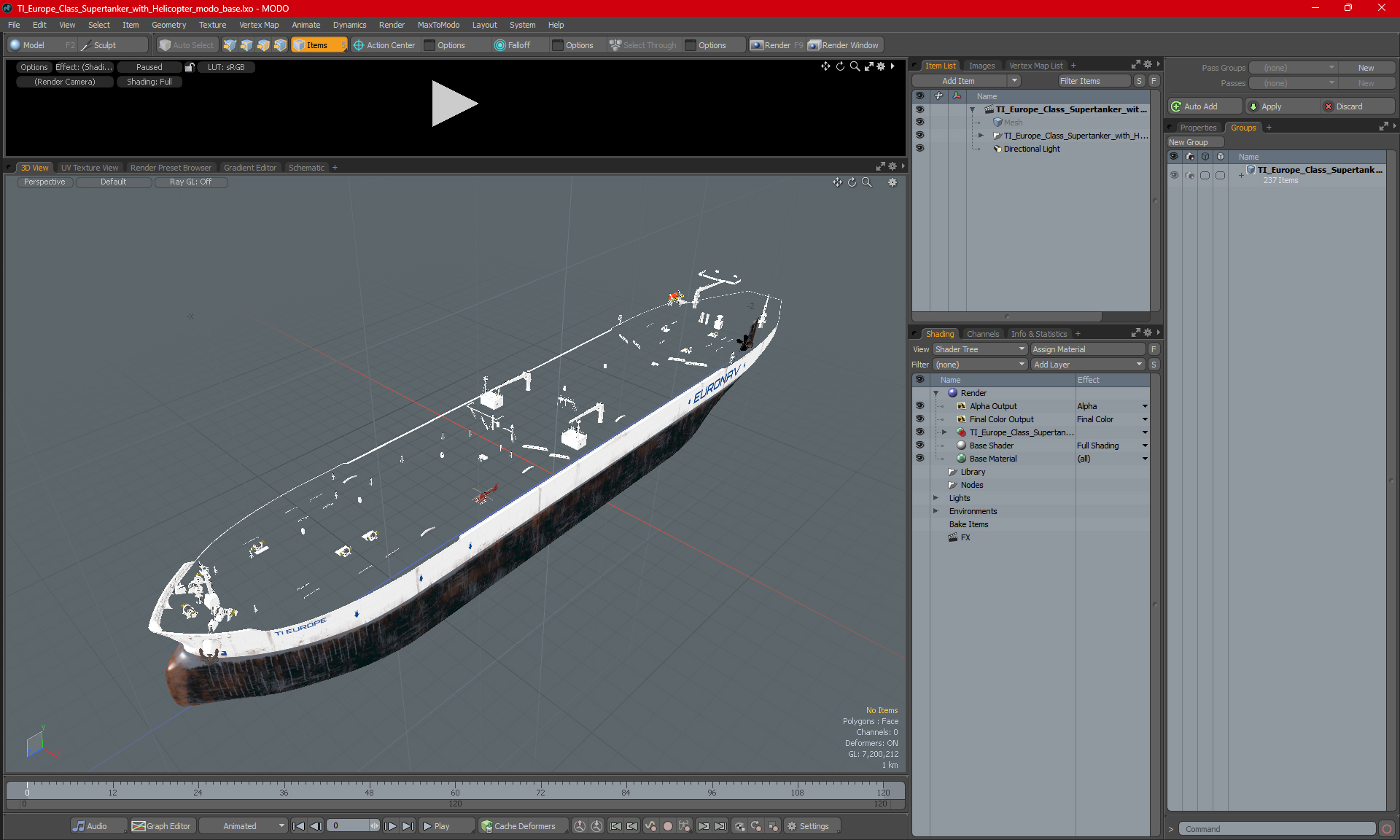Image resolution: width=1400 pixels, height=840 pixels.
Task: Toggle visibility of Mesh item
Action: point(919,122)
